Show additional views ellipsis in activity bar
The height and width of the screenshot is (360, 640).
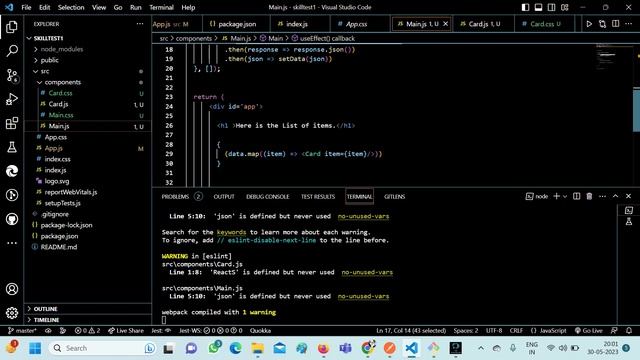click(x=12, y=243)
